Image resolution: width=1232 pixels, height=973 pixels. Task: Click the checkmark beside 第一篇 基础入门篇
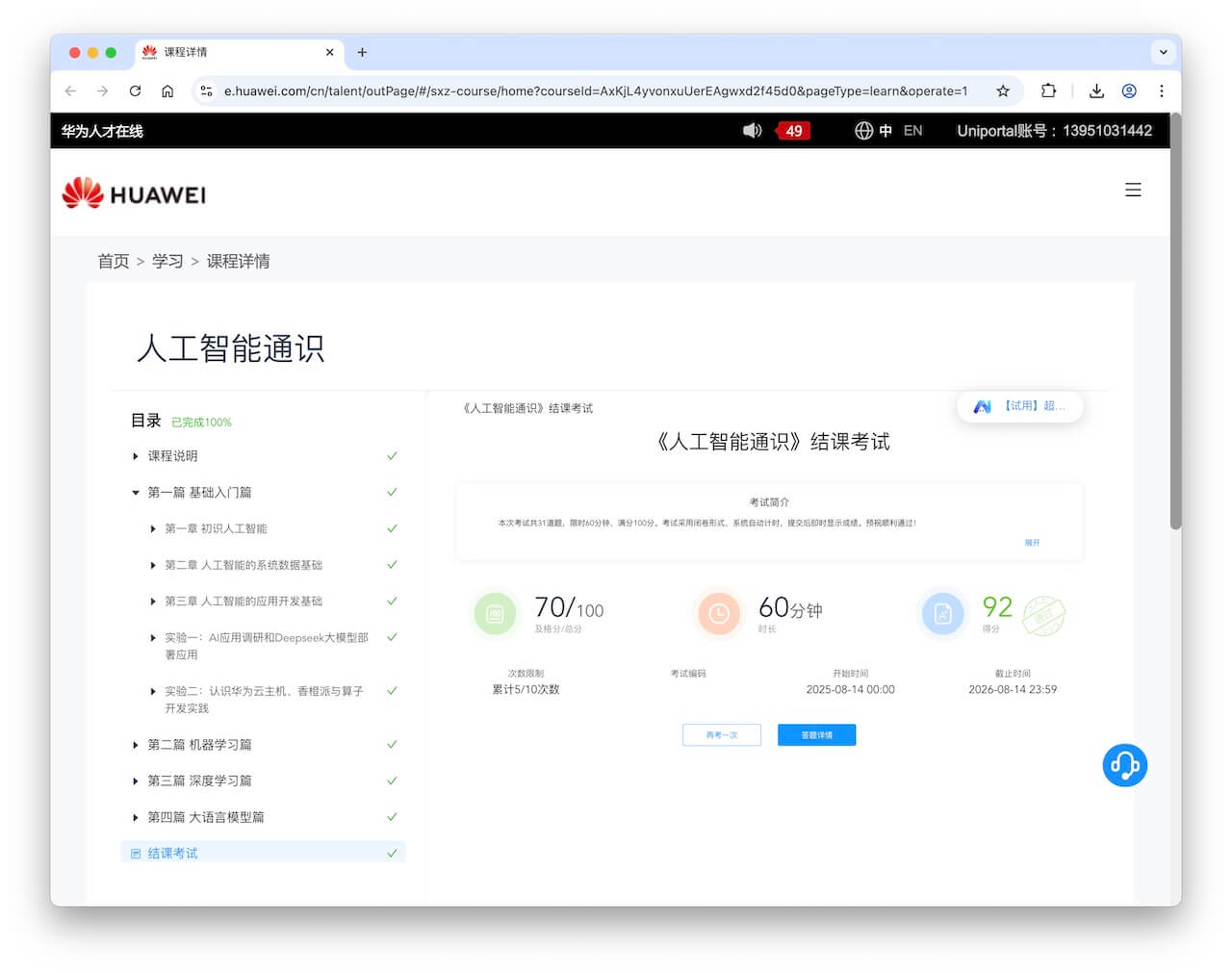tap(392, 492)
